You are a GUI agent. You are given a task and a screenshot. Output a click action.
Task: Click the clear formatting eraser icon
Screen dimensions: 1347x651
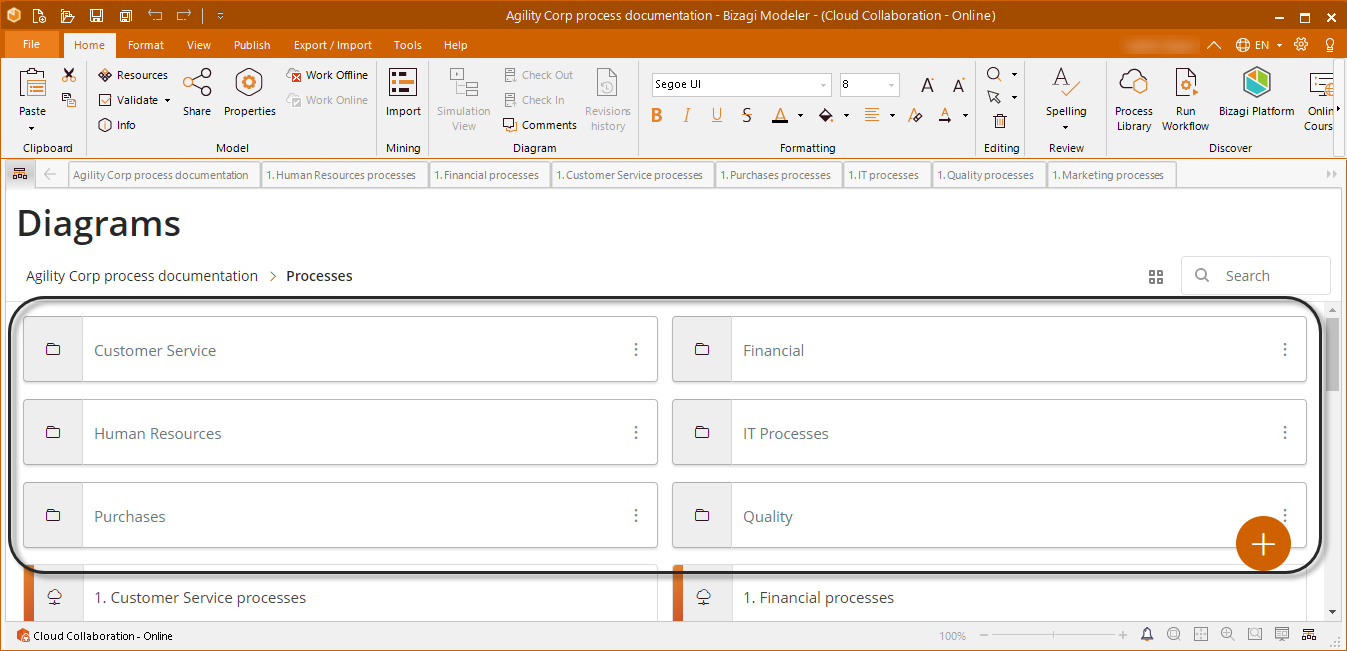tap(915, 115)
